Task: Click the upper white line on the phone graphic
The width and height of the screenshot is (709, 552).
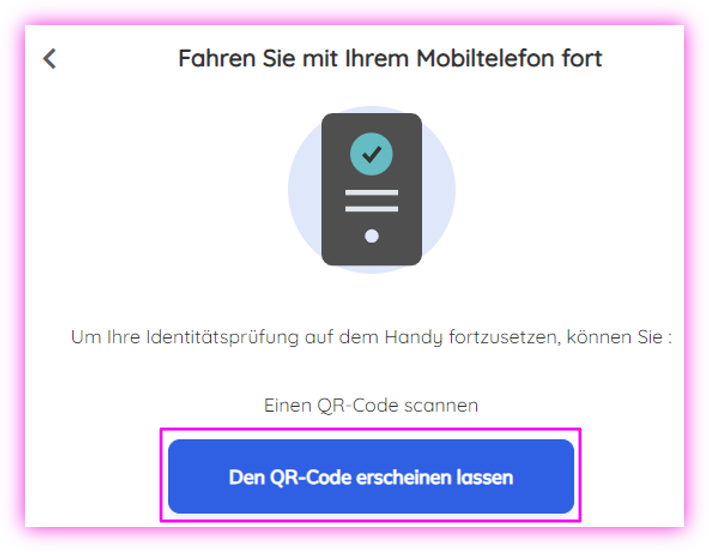Action: click(x=372, y=193)
